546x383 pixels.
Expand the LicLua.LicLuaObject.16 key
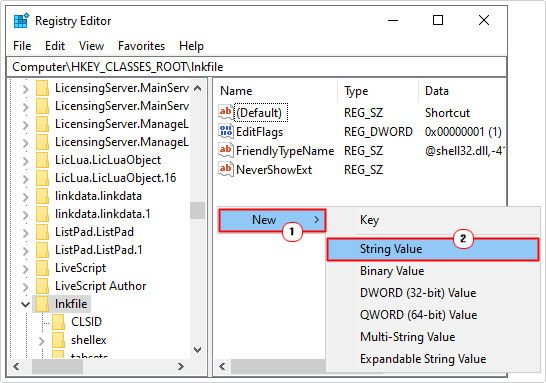[x=25, y=179]
